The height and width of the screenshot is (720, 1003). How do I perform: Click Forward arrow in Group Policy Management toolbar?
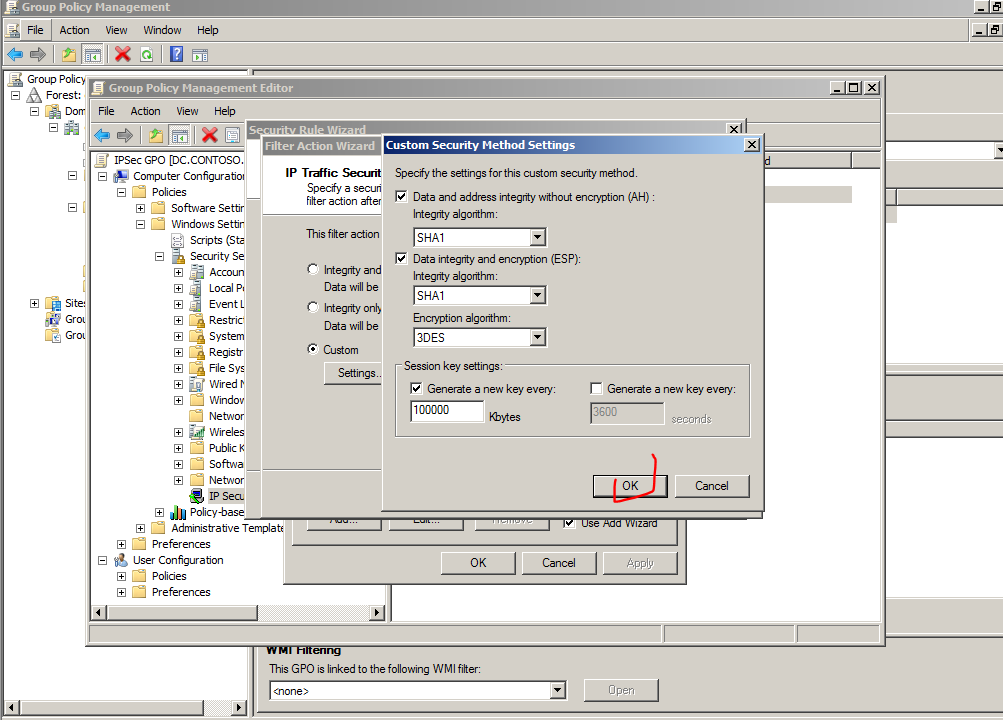click(38, 55)
